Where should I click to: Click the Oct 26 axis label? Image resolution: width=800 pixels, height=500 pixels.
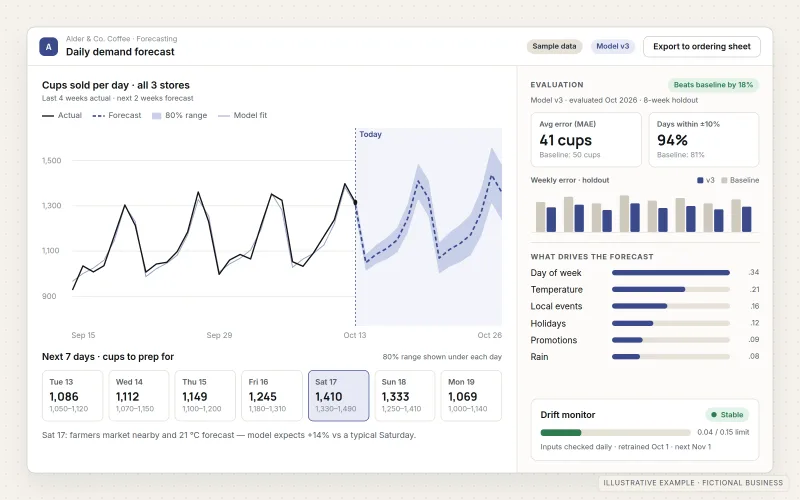[x=489, y=335]
